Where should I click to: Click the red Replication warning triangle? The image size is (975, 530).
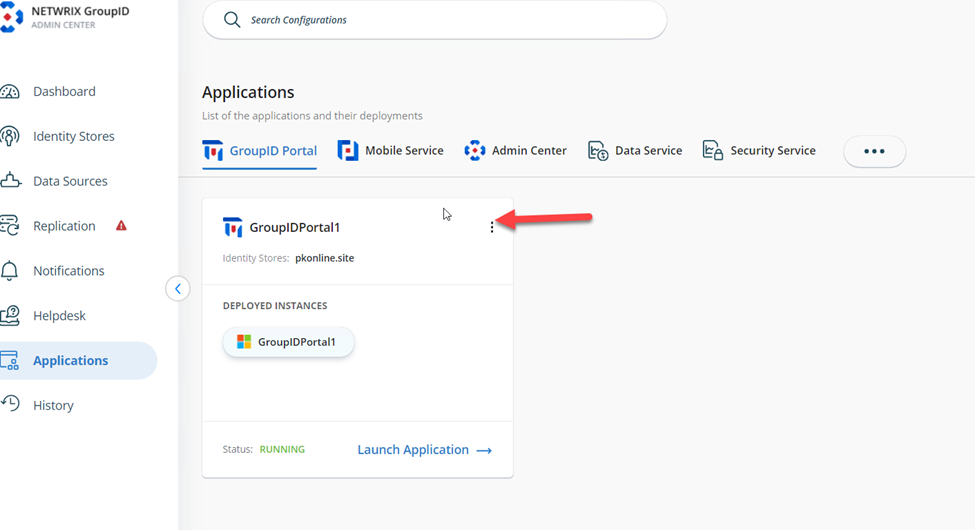coord(121,225)
